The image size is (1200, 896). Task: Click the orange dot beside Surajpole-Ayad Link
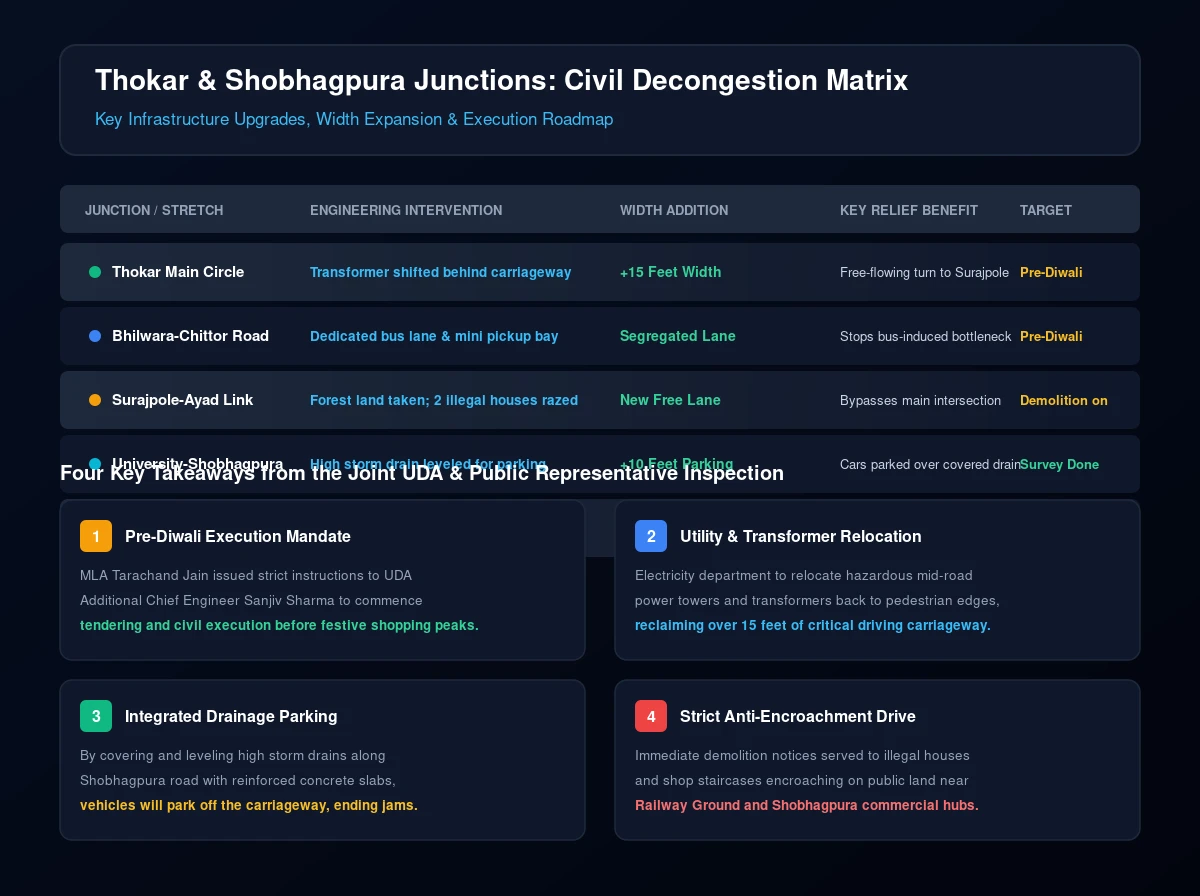click(95, 400)
